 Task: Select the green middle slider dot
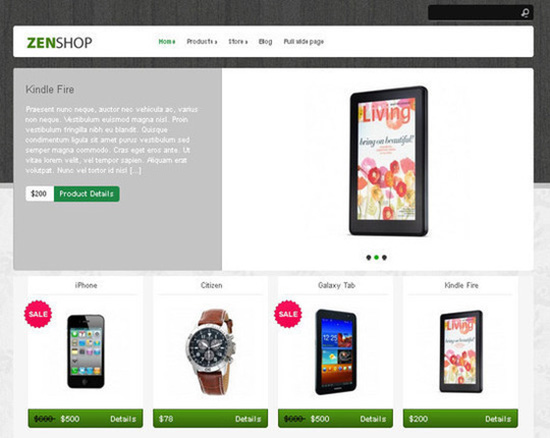point(376,257)
